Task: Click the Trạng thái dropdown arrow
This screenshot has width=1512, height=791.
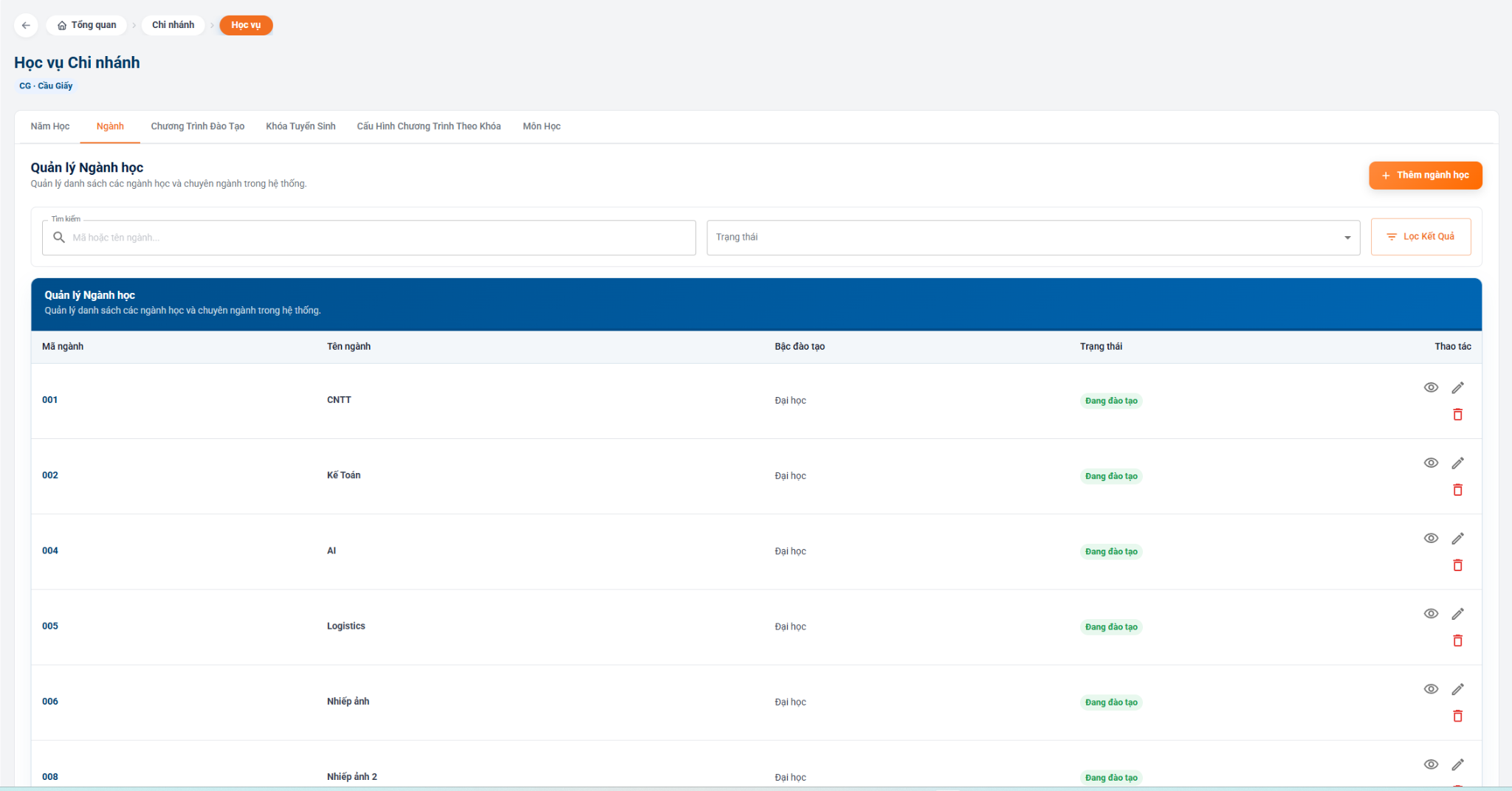Action: (1347, 238)
